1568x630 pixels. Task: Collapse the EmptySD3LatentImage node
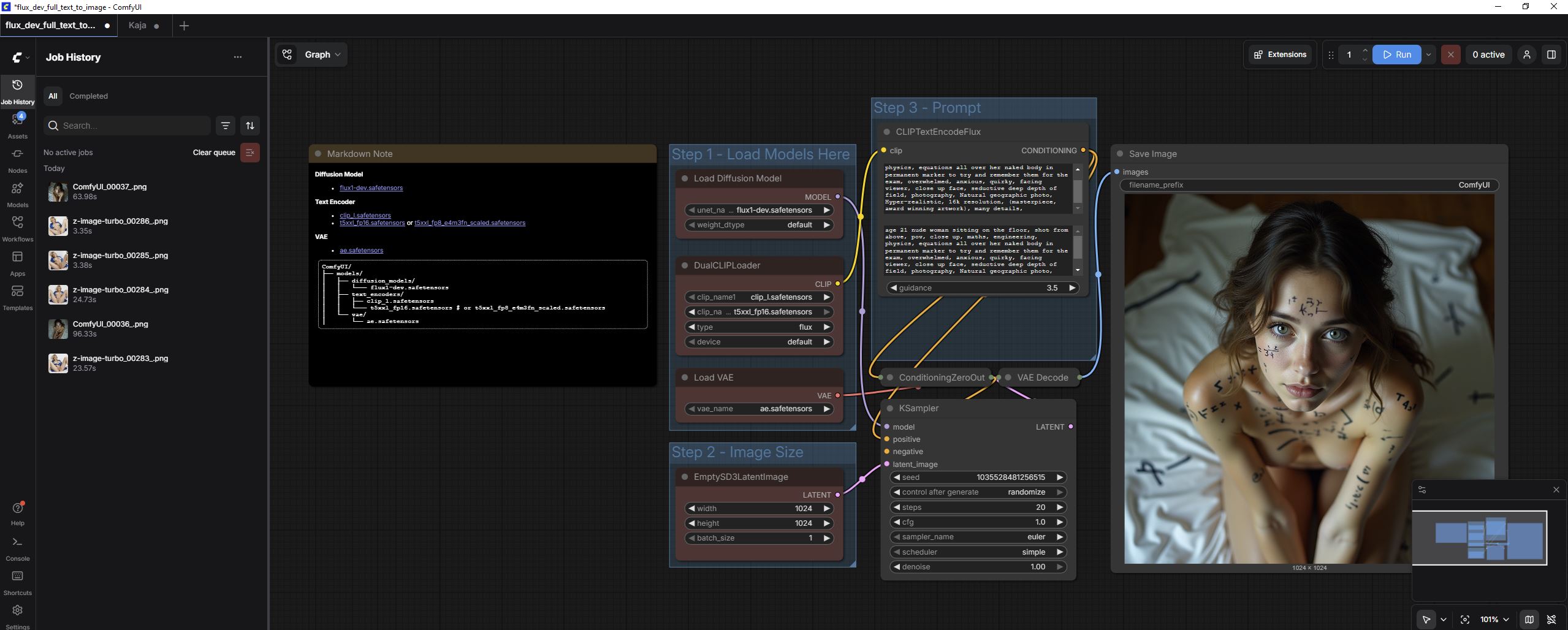click(x=685, y=477)
